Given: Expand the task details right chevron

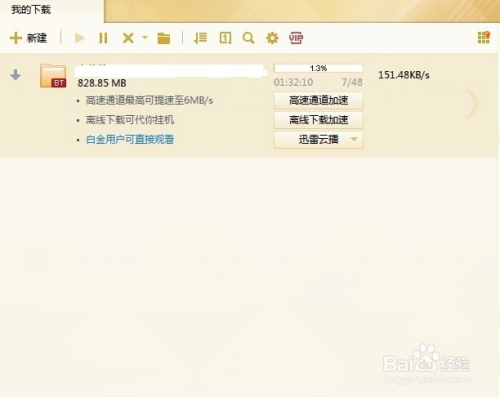Looking at the screenshot, I should 473,104.
